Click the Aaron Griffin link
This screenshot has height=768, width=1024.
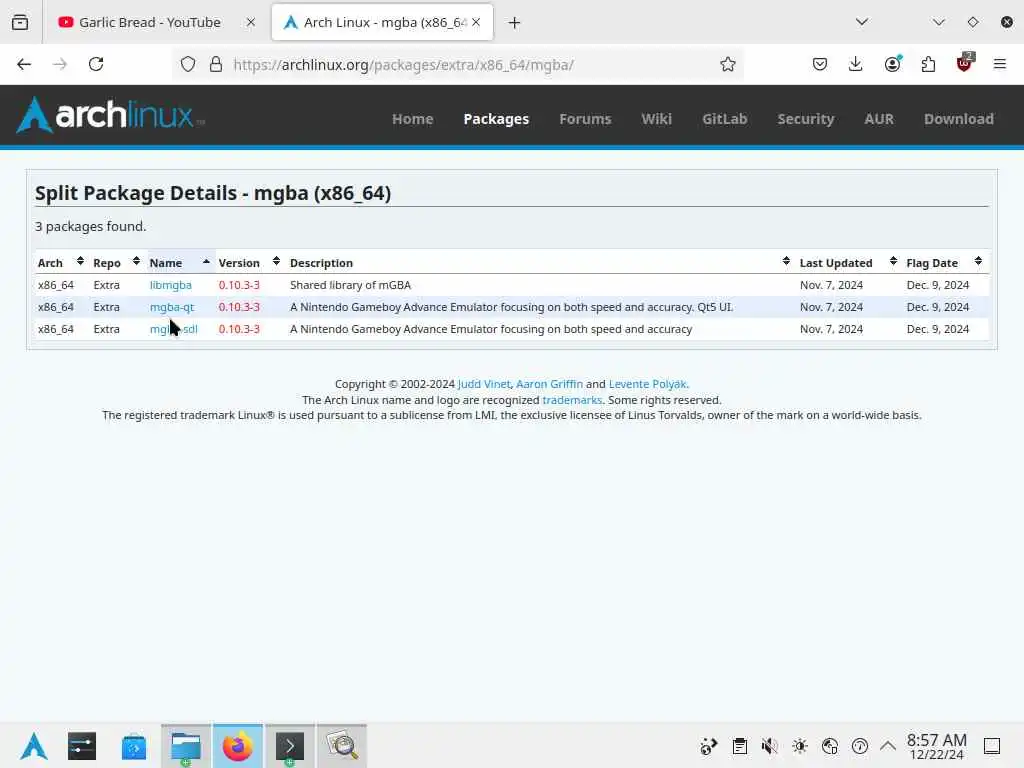pos(549,384)
